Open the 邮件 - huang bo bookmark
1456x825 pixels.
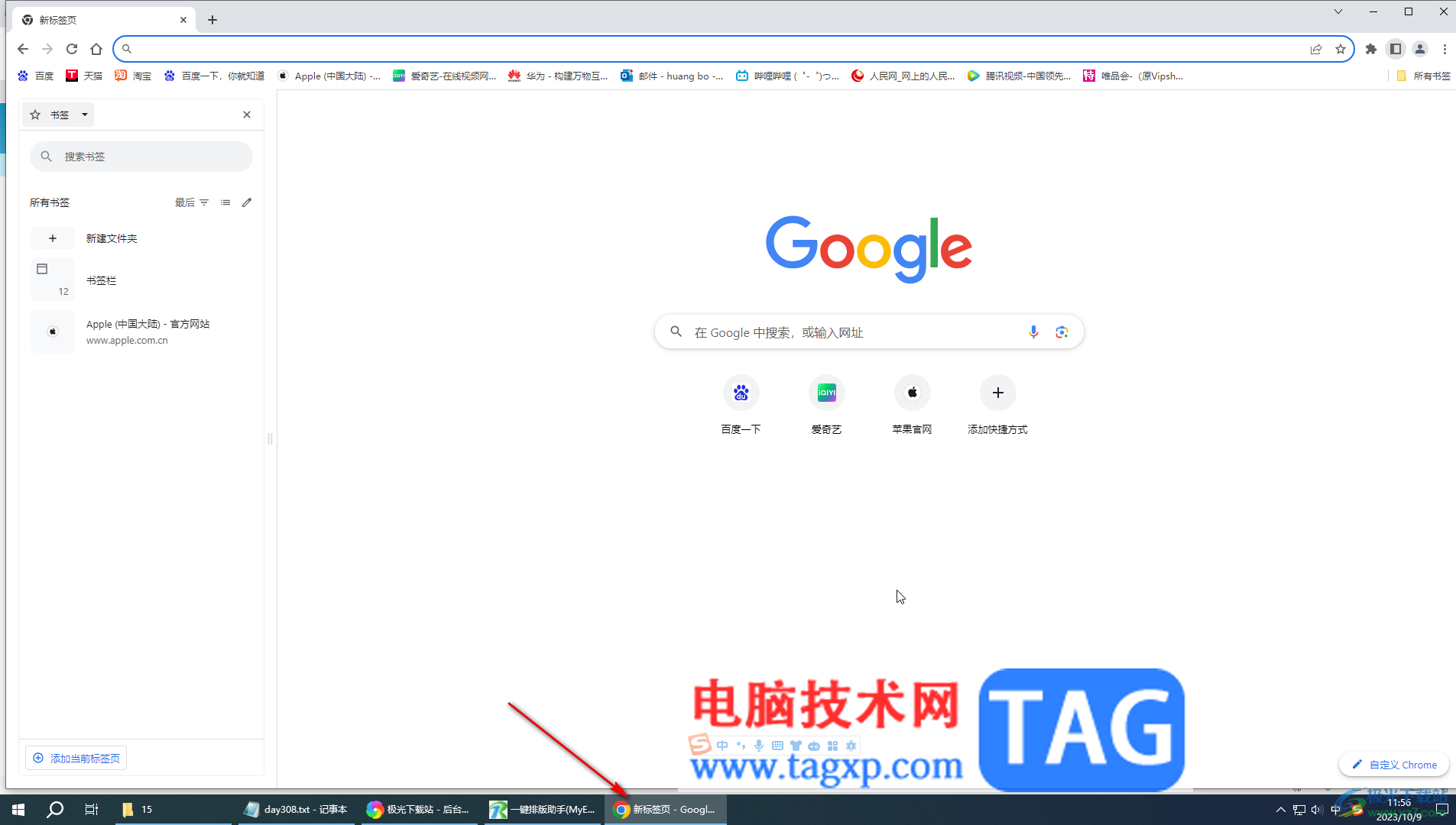click(672, 76)
